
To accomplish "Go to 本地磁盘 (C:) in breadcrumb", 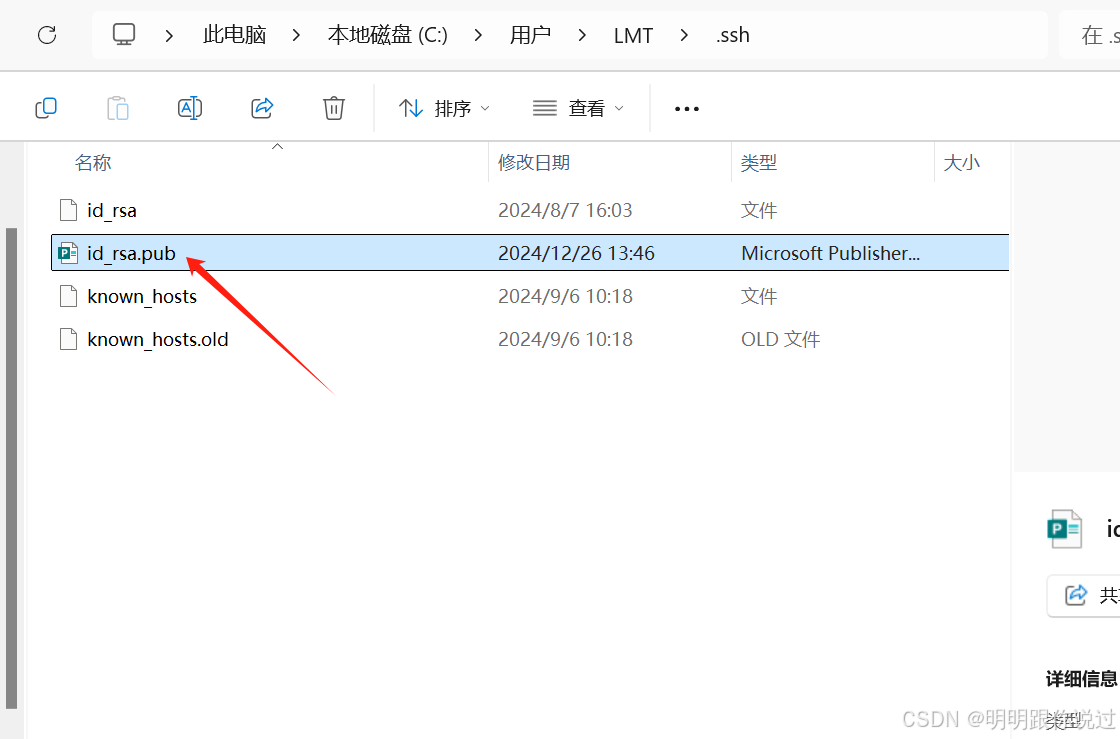I will click(x=388, y=35).
